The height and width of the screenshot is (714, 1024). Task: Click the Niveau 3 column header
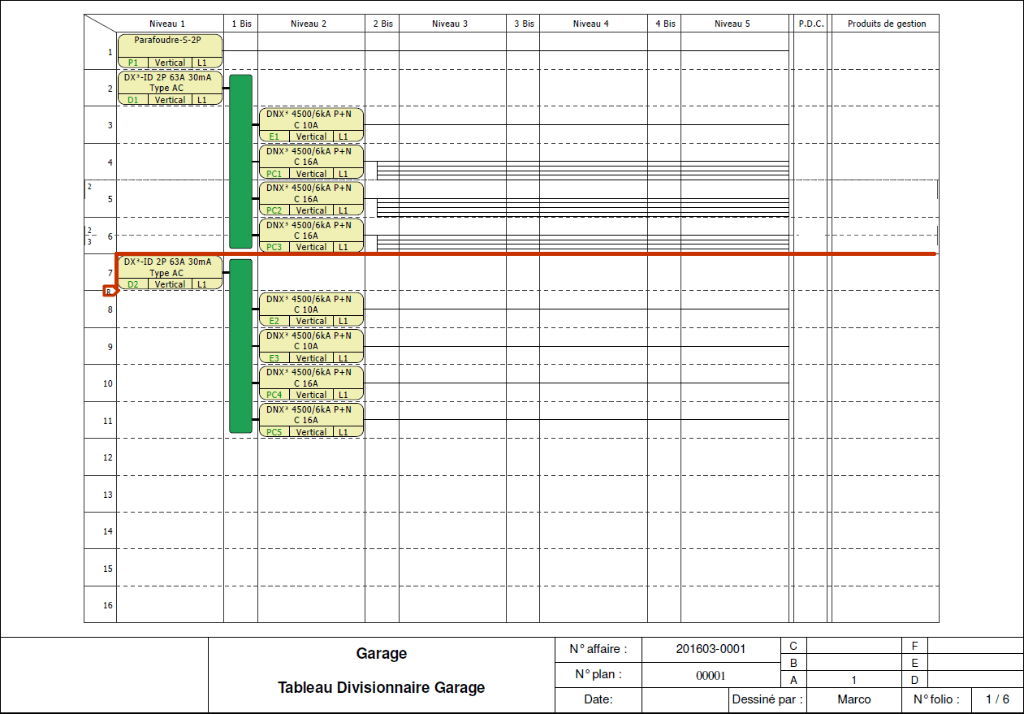coord(450,24)
